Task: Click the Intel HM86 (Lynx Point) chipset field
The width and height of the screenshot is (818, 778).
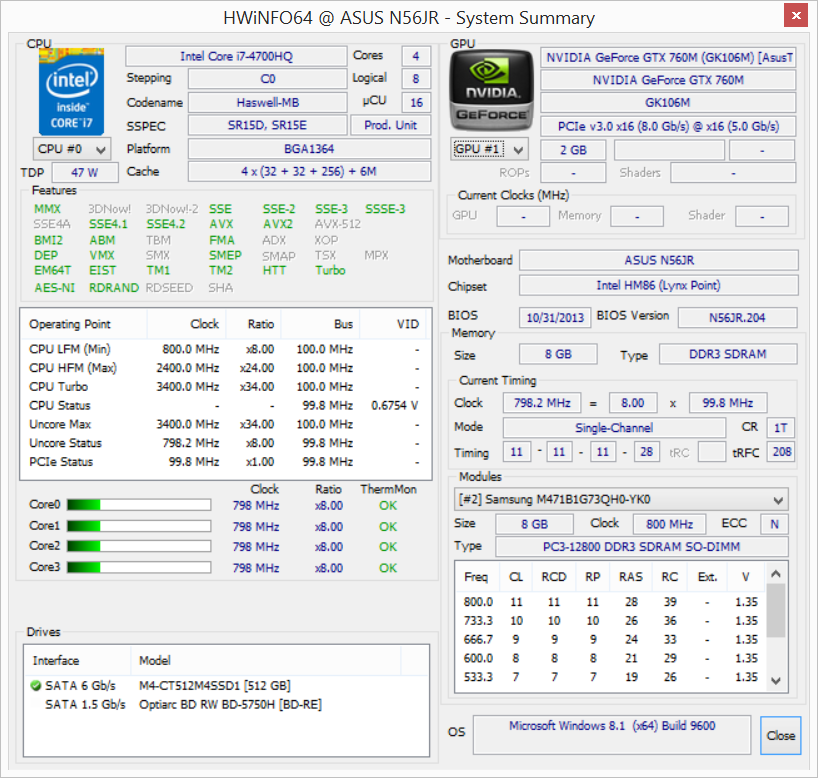Action: click(659, 285)
